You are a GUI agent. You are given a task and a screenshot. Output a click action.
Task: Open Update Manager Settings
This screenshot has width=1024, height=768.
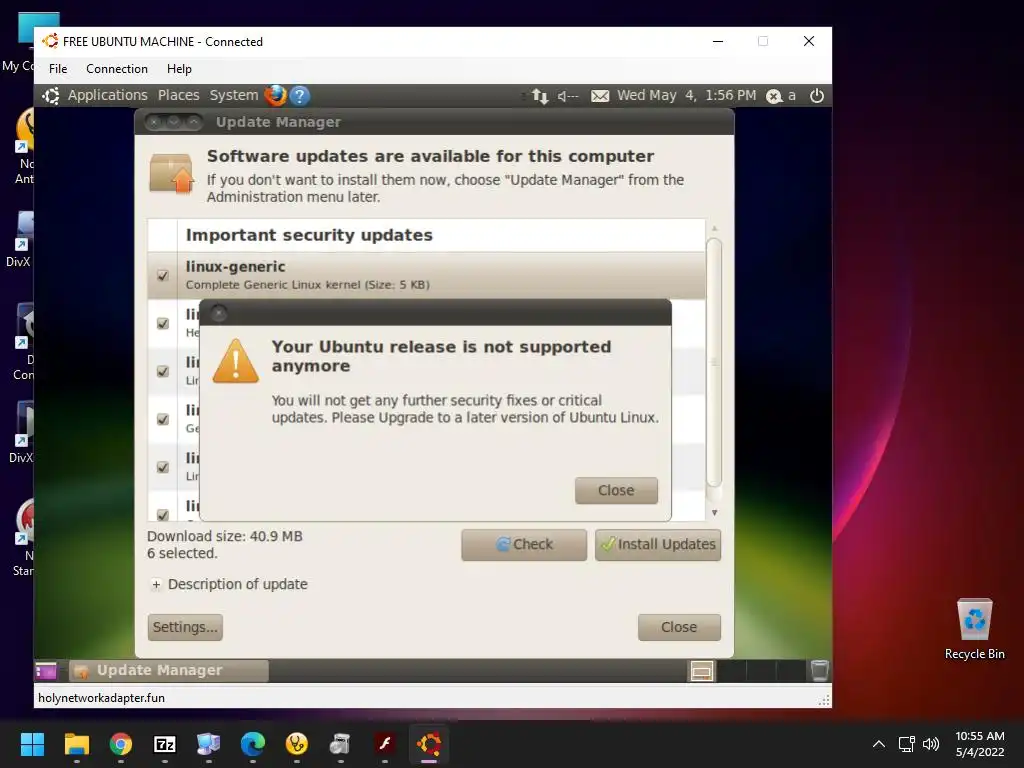185,627
